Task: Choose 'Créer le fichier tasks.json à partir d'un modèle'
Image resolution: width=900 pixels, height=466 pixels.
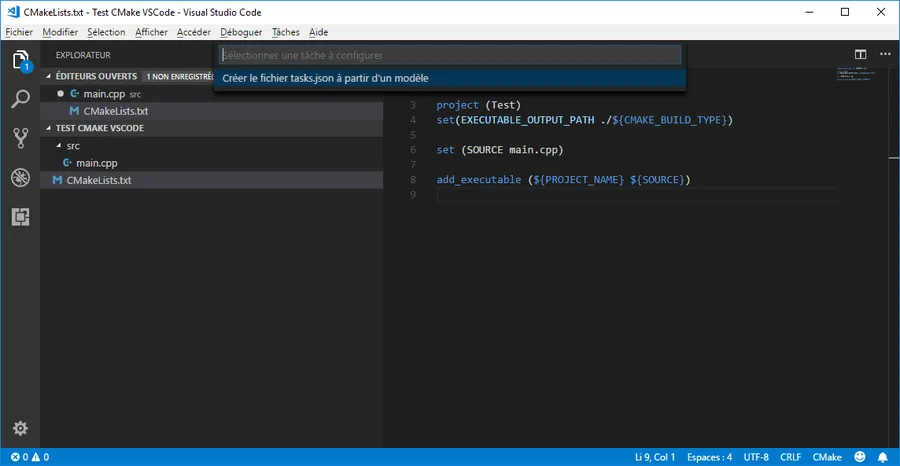Action: [x=449, y=79]
